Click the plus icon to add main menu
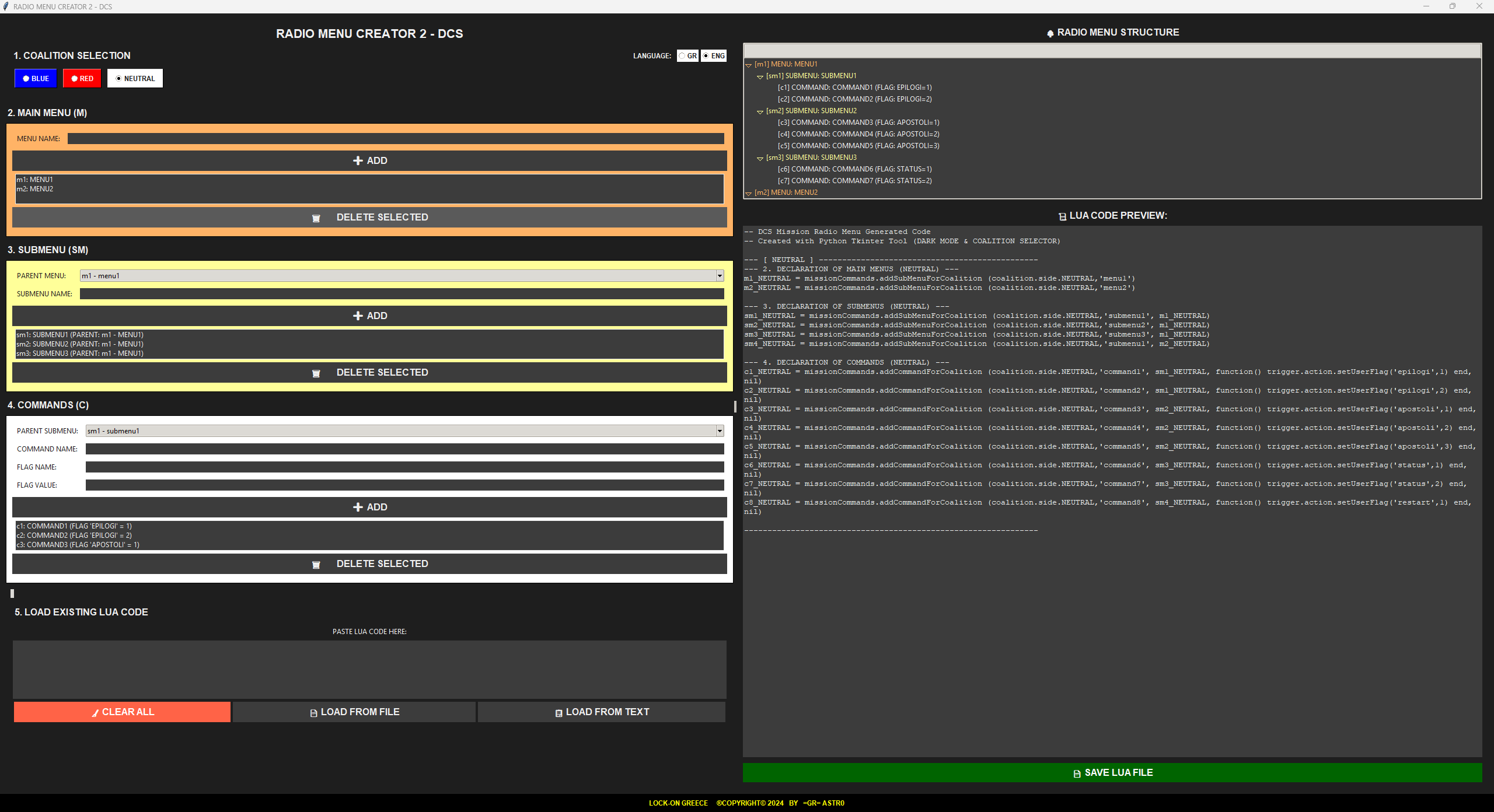Image resolution: width=1494 pixels, height=812 pixels. point(358,160)
